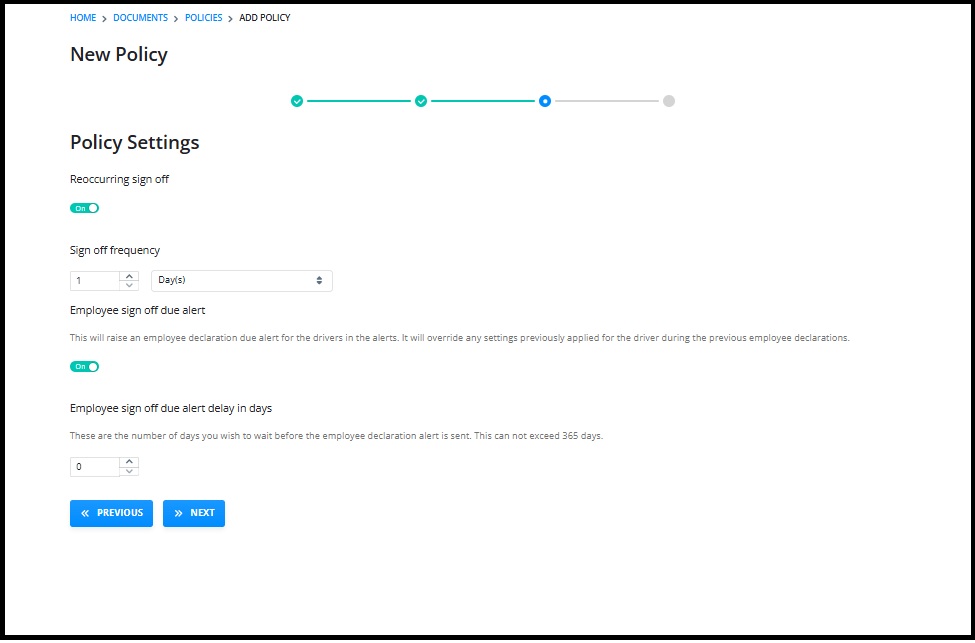Select the current third step indicator dot

tap(545, 101)
